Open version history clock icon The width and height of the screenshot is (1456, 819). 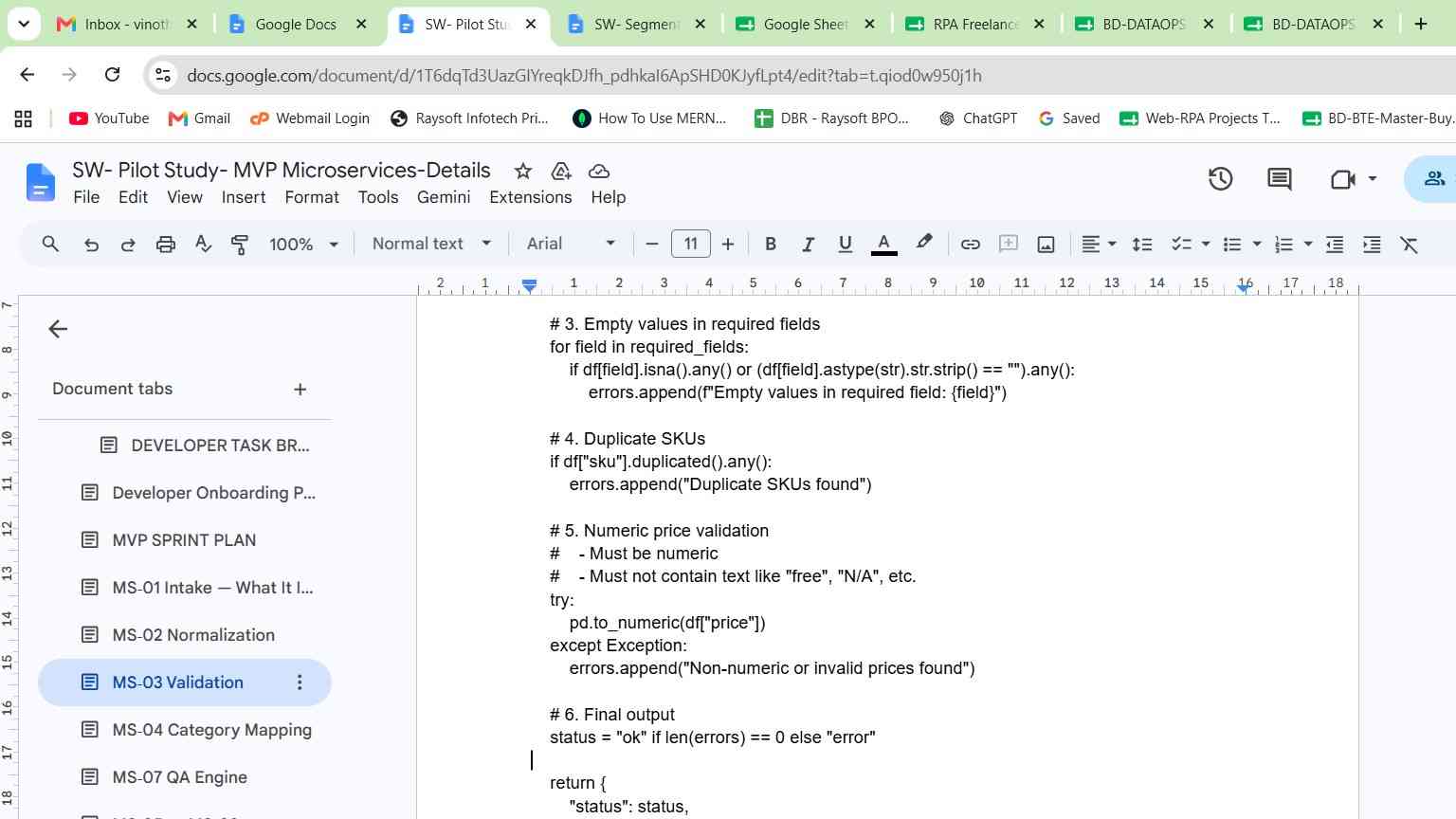(1220, 178)
